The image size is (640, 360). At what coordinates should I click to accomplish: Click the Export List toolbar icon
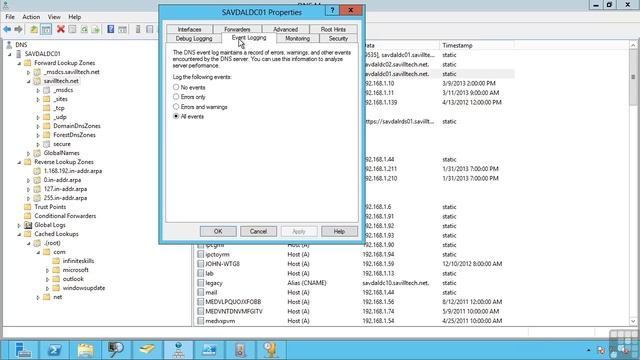95,29
